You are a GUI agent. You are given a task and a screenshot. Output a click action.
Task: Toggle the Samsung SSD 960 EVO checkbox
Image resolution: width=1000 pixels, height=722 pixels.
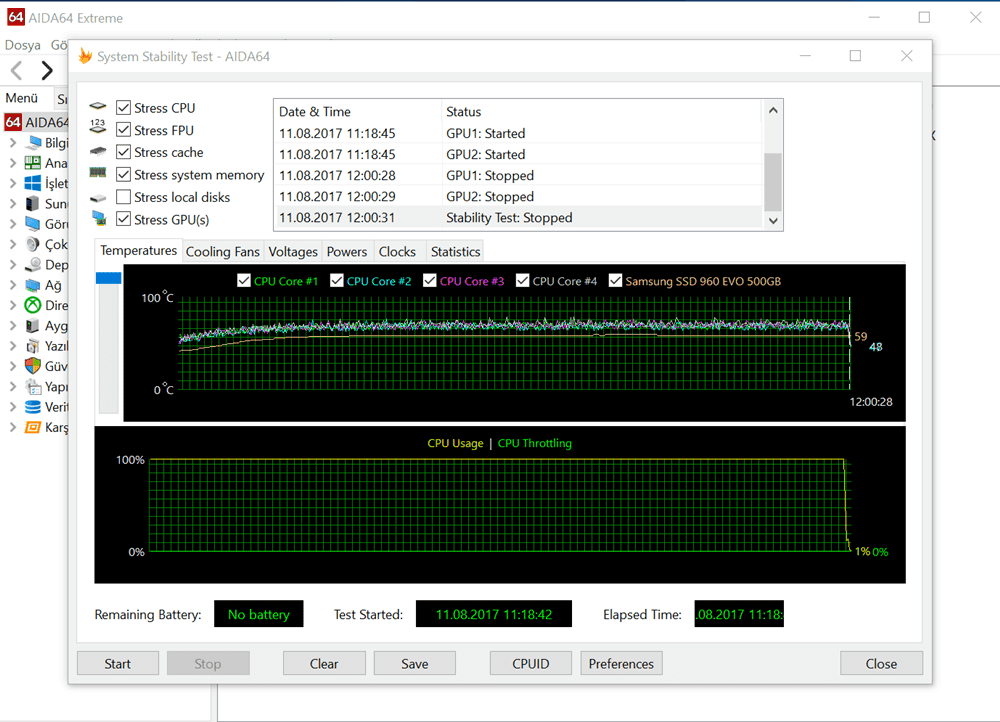click(x=616, y=281)
